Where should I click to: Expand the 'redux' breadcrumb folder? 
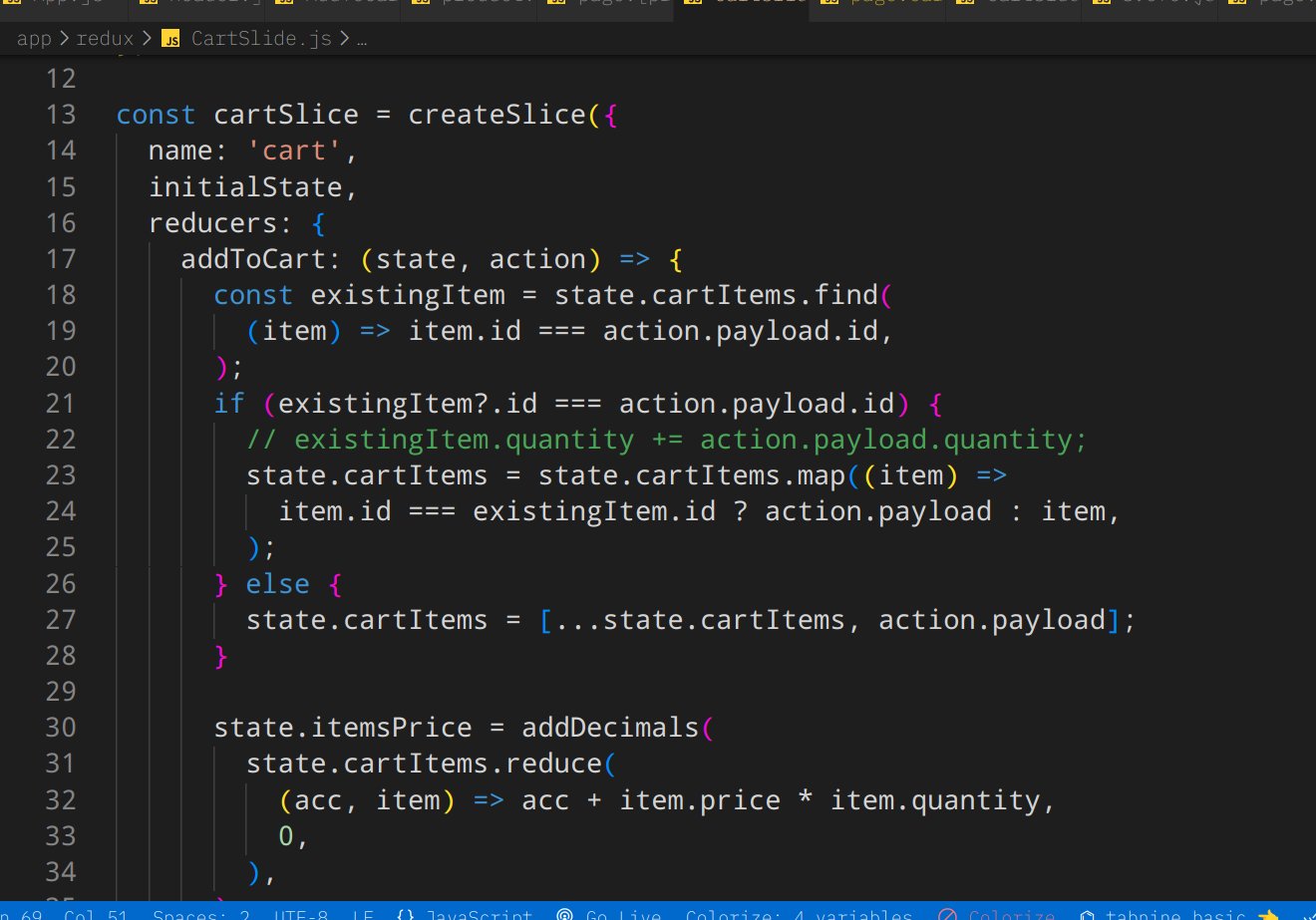tap(105, 39)
